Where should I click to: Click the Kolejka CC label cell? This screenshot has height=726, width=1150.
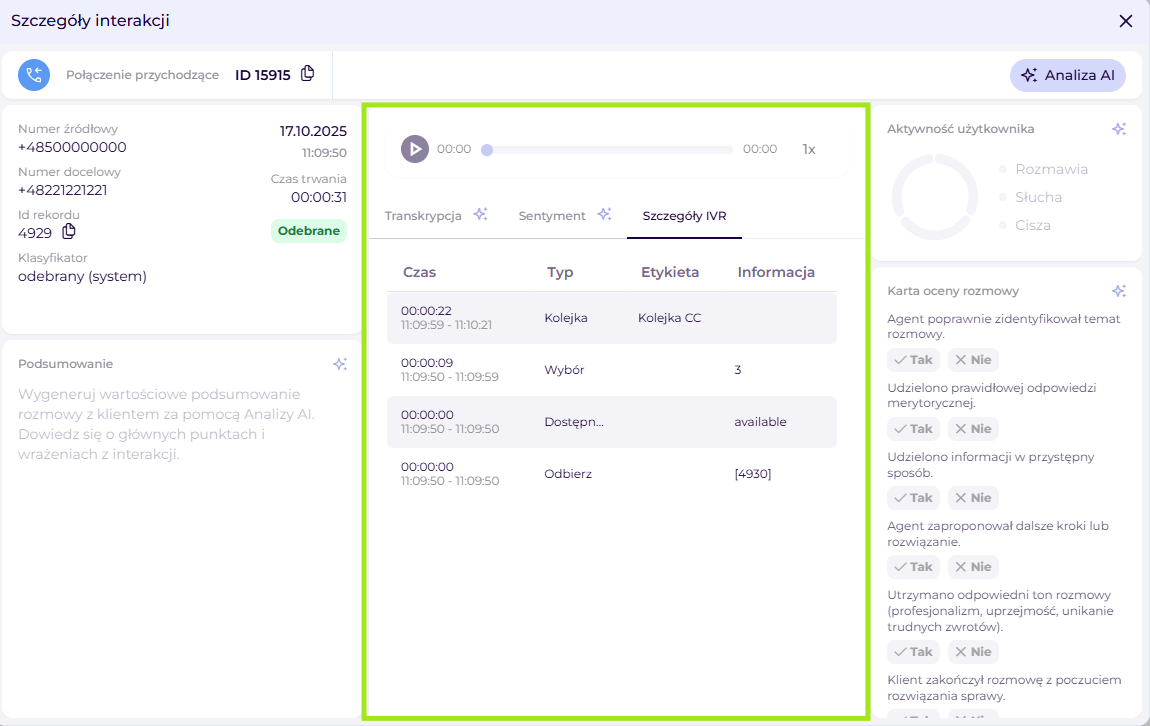pyautogui.click(x=670, y=318)
